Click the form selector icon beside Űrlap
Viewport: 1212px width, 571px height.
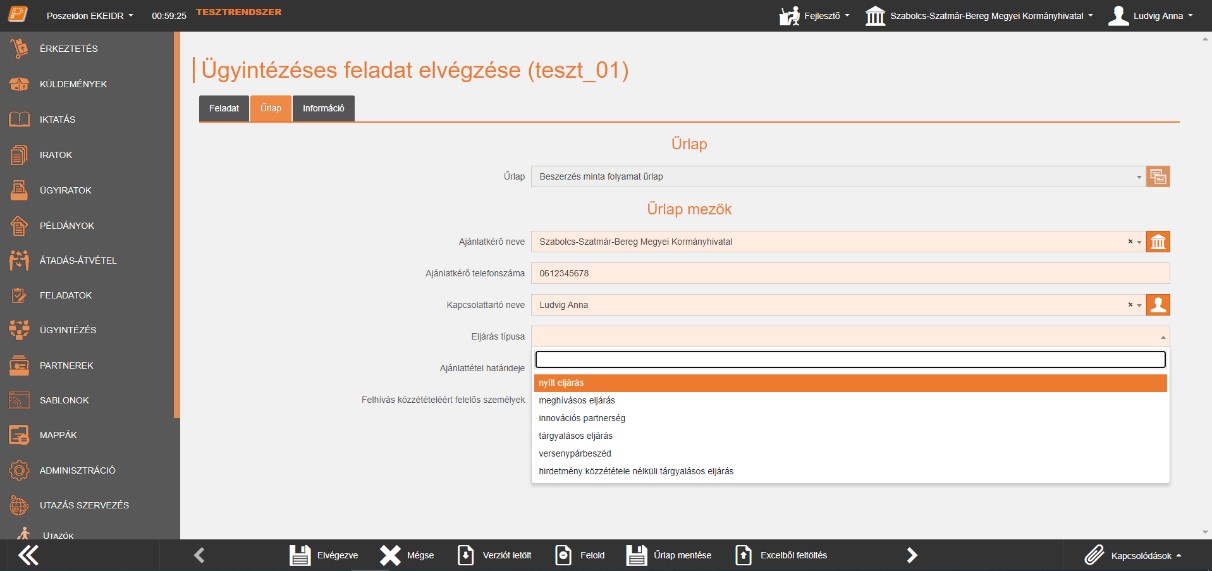click(x=1158, y=177)
